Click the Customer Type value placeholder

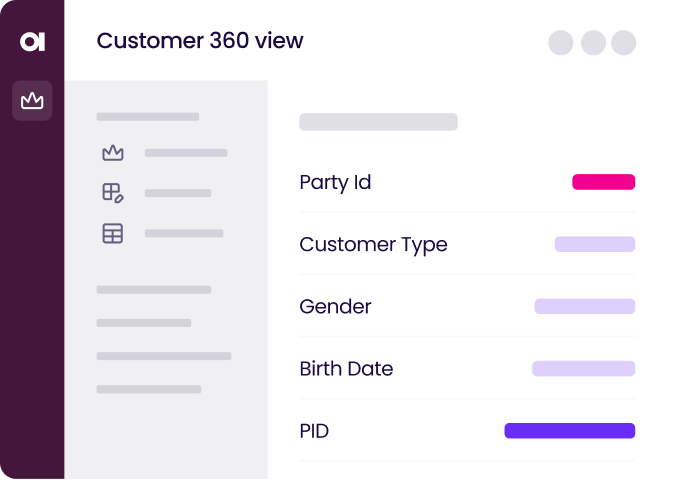tap(595, 244)
